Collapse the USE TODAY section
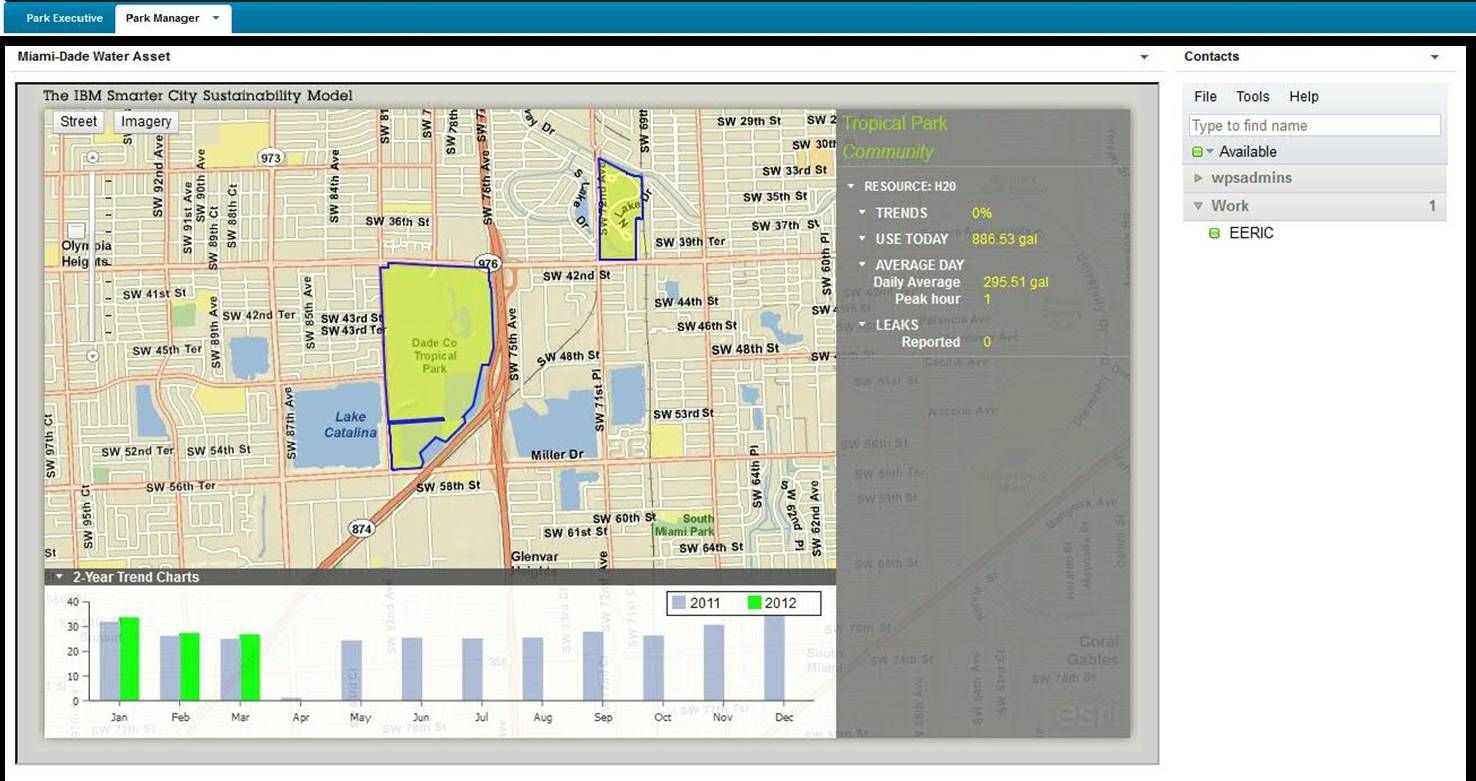This screenshot has height=781, width=1476. coord(863,239)
